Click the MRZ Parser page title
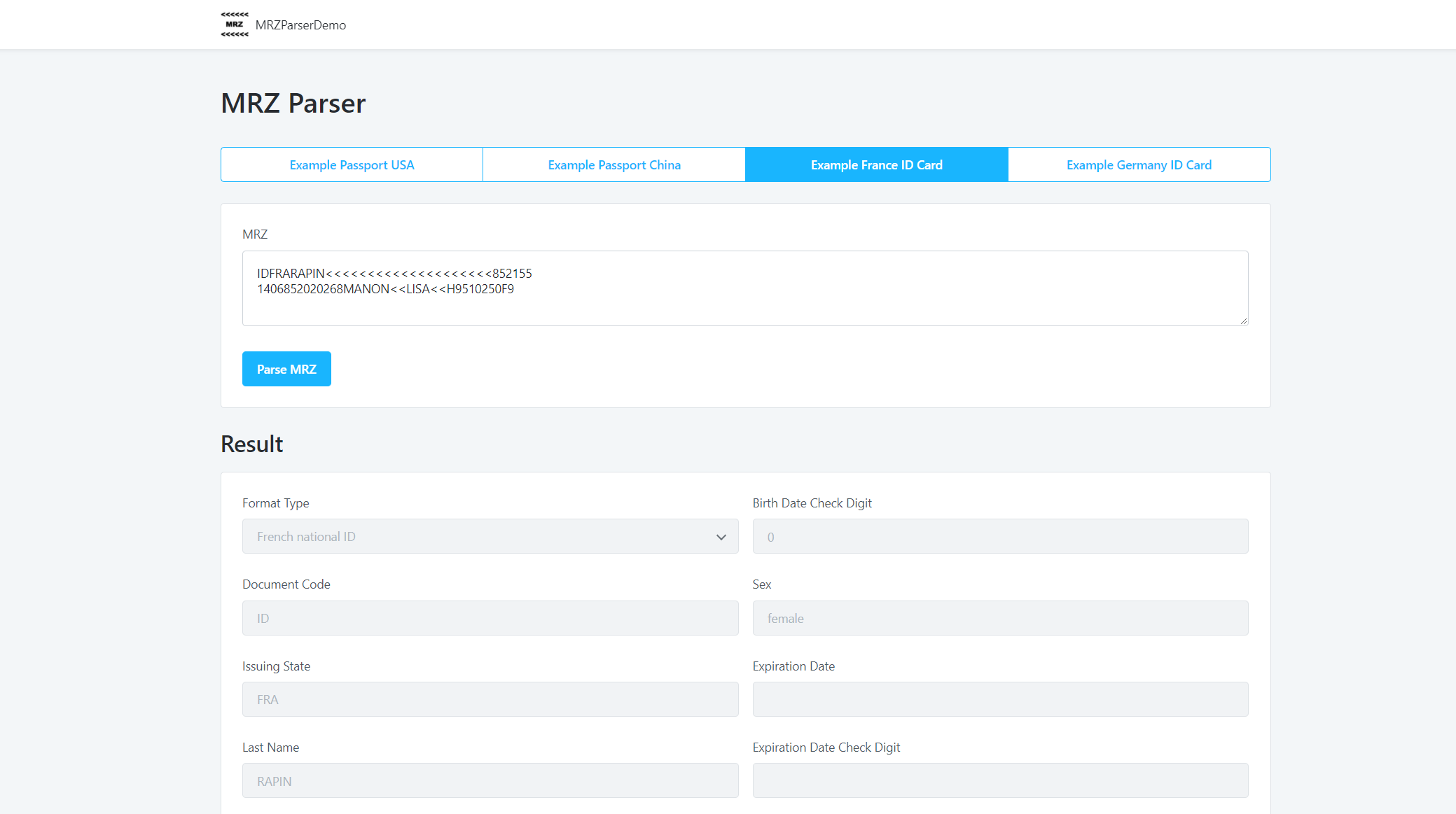 [x=293, y=103]
